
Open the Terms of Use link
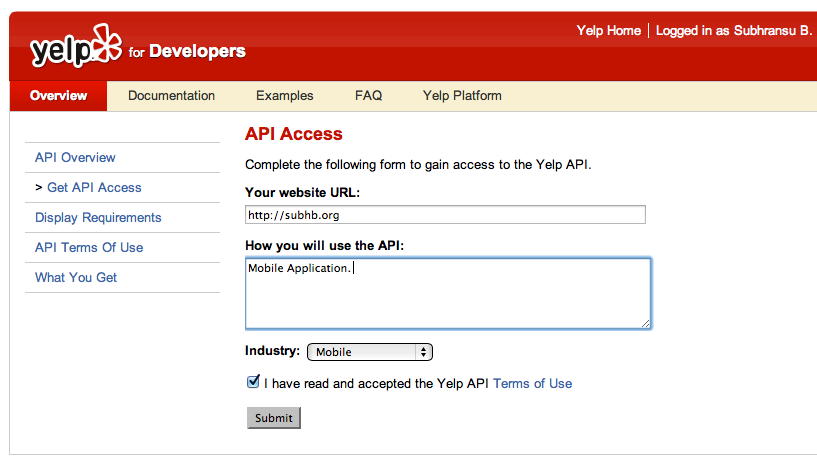coord(533,384)
